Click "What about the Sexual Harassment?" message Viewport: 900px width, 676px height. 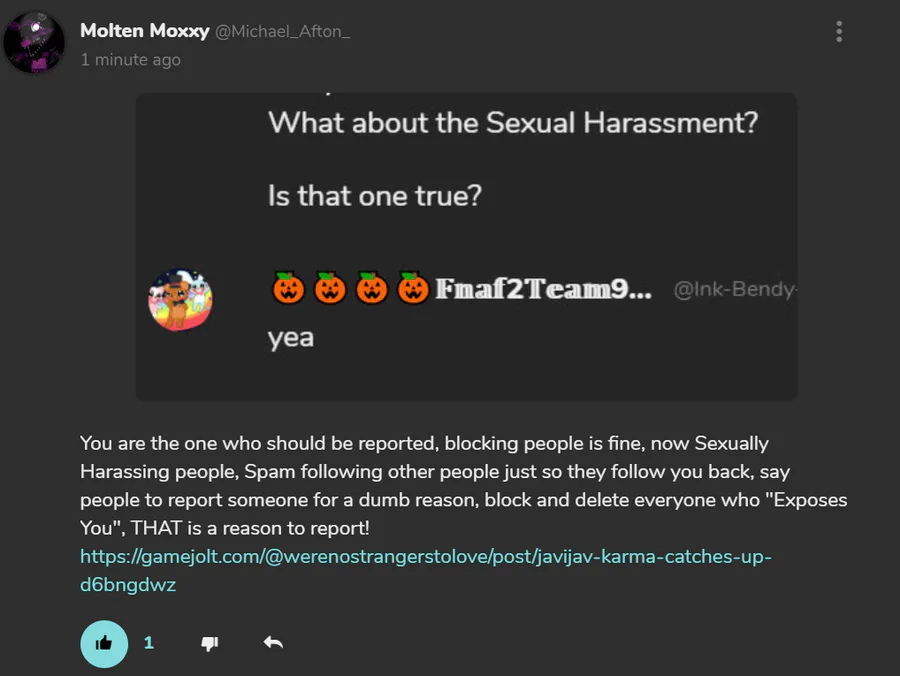(512, 124)
